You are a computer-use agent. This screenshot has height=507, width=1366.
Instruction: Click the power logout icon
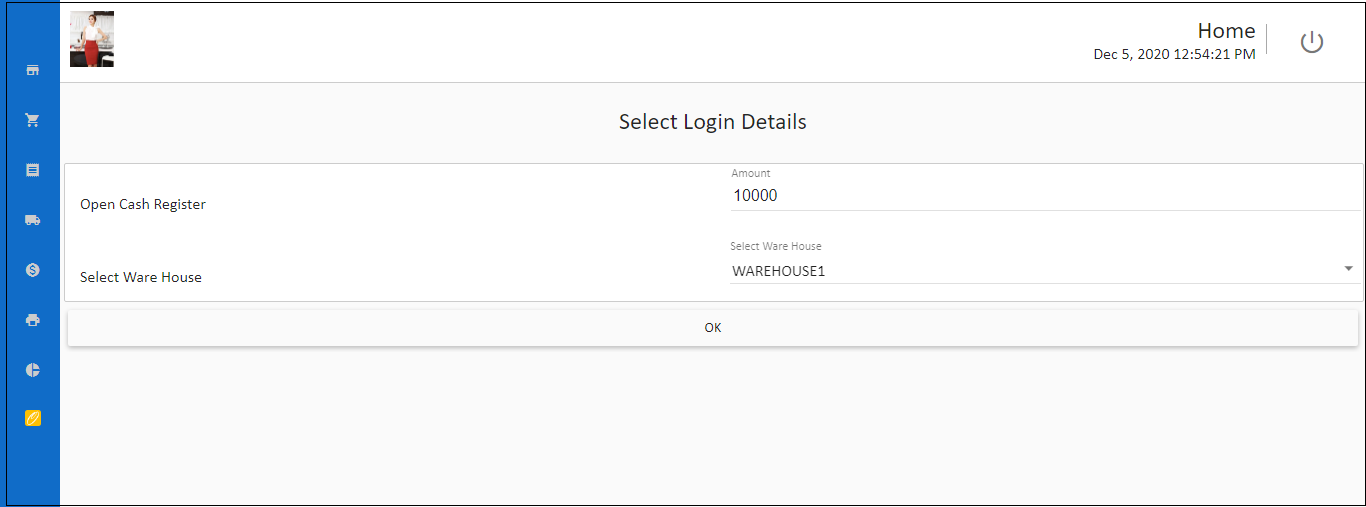1311,42
